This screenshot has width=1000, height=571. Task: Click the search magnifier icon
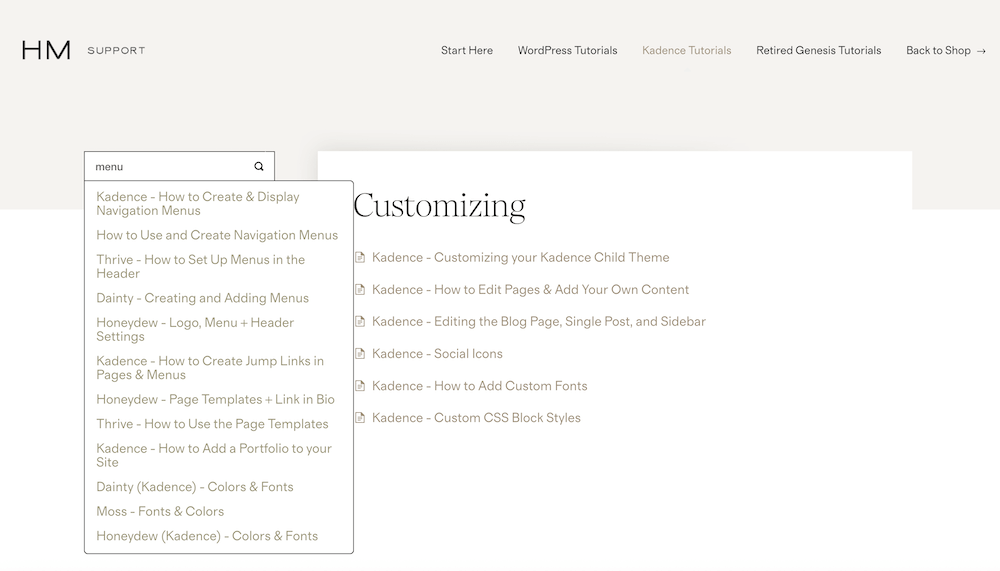pyautogui.click(x=259, y=167)
